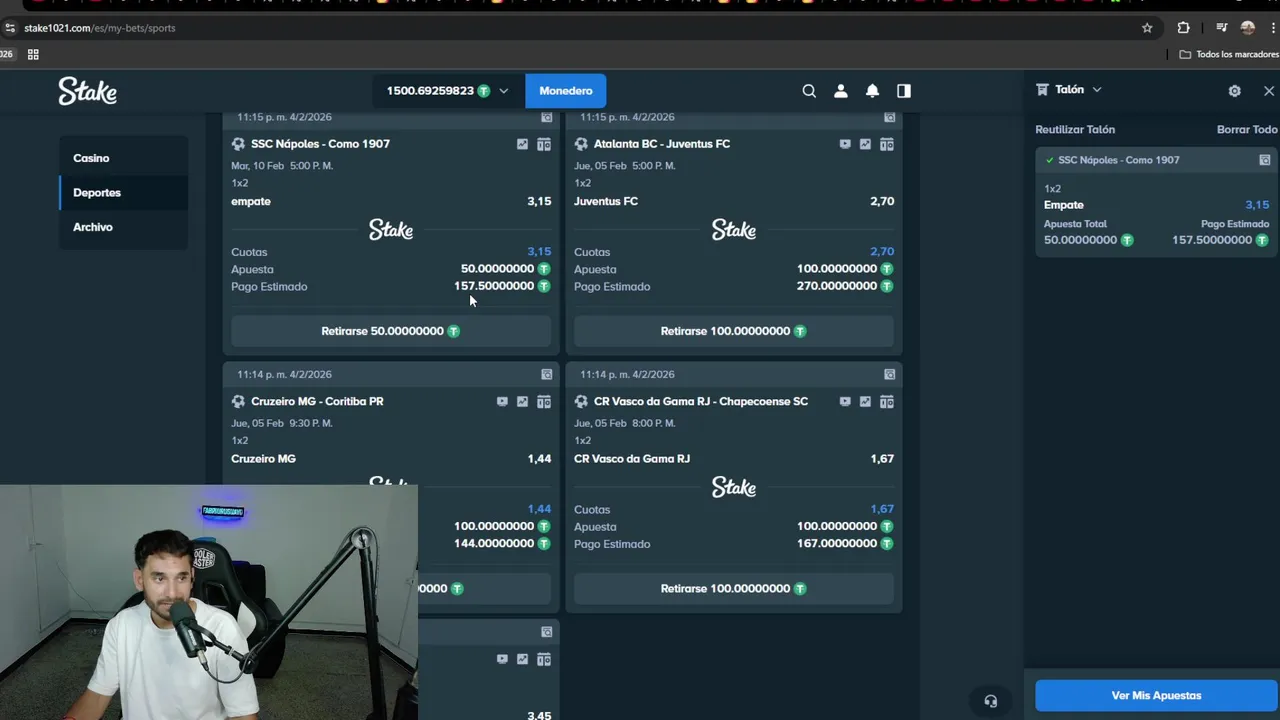
Task: Open Cruzeiro MG - Coritiba PR match title
Action: coord(317,402)
